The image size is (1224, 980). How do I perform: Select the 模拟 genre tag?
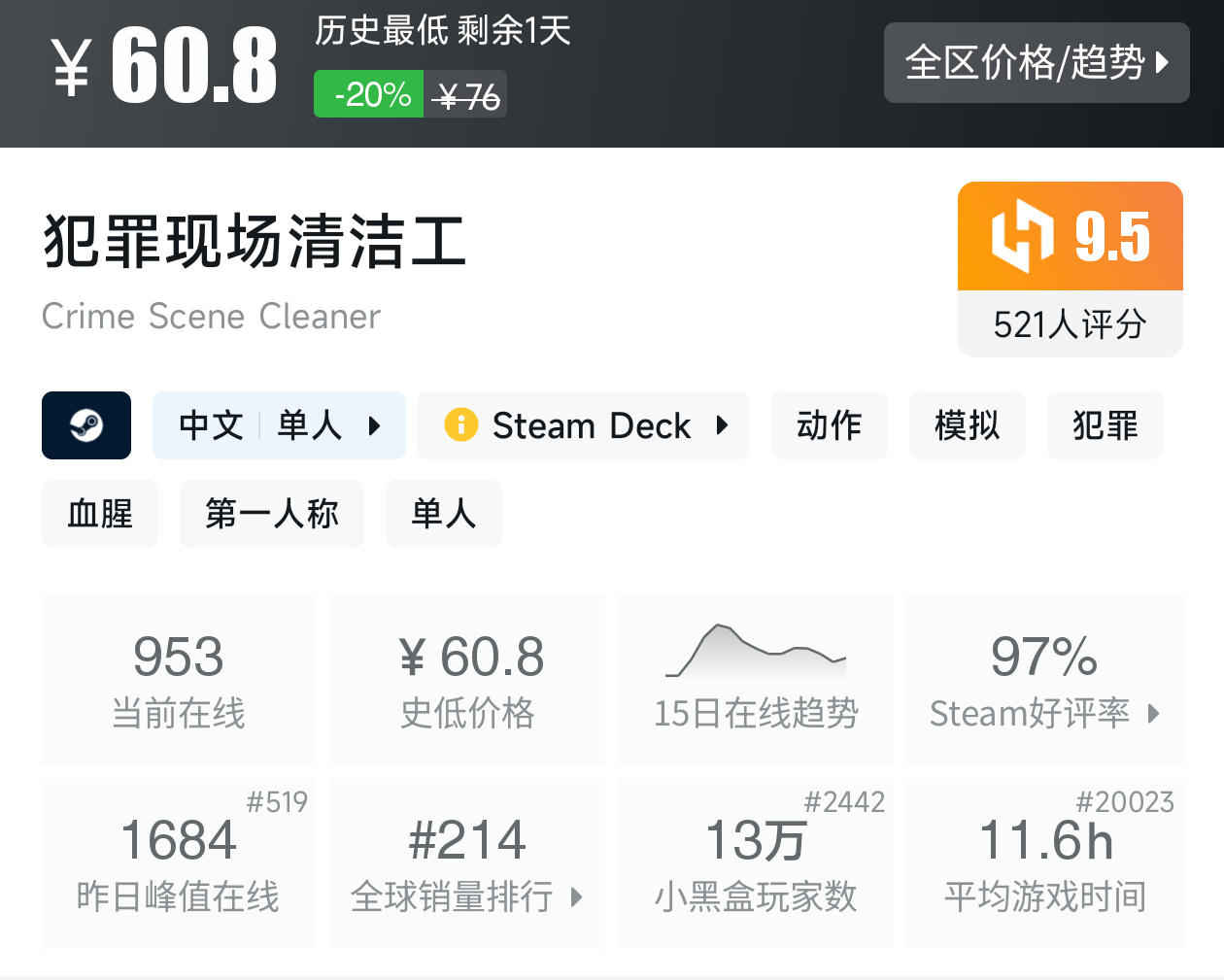tap(967, 425)
